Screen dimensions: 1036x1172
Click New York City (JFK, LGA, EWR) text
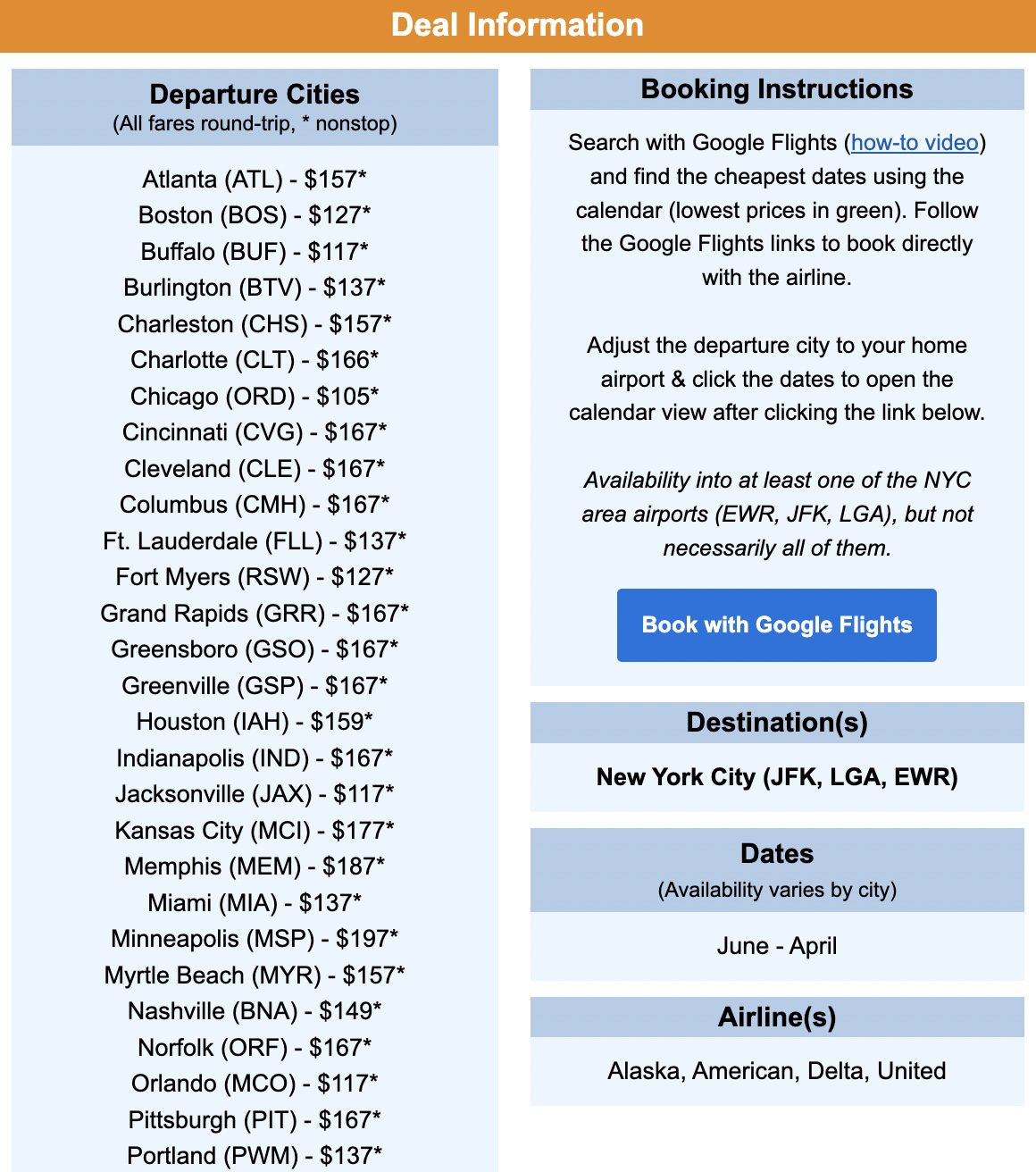point(775,777)
